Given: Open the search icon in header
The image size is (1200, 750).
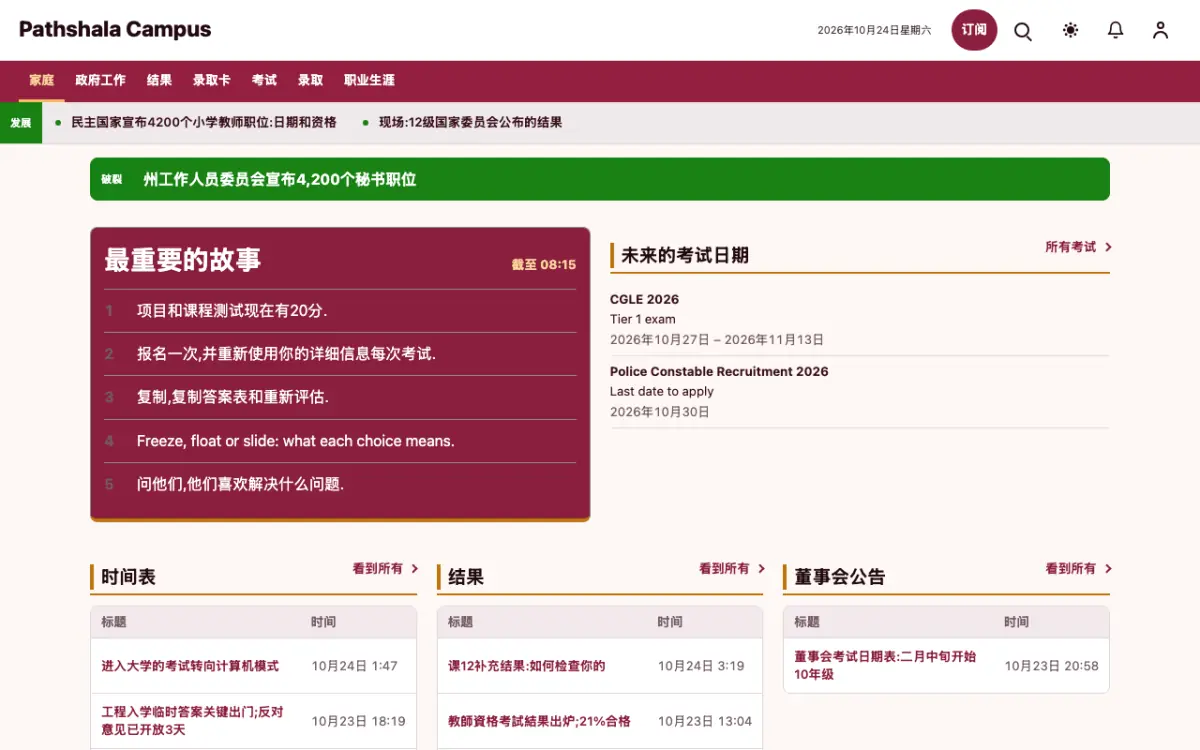Looking at the screenshot, I should coord(1023,31).
